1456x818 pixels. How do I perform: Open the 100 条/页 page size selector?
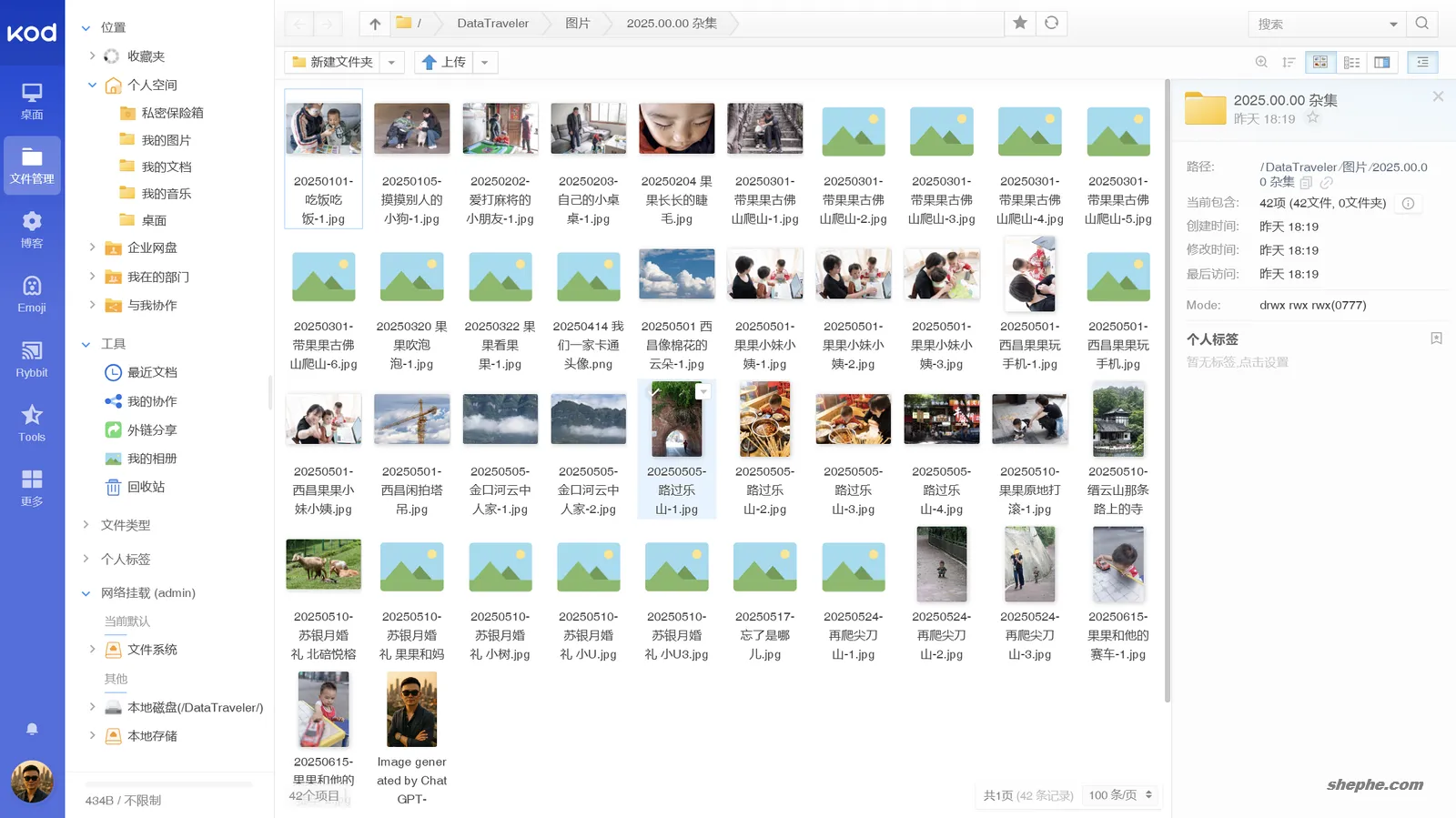[1120, 795]
